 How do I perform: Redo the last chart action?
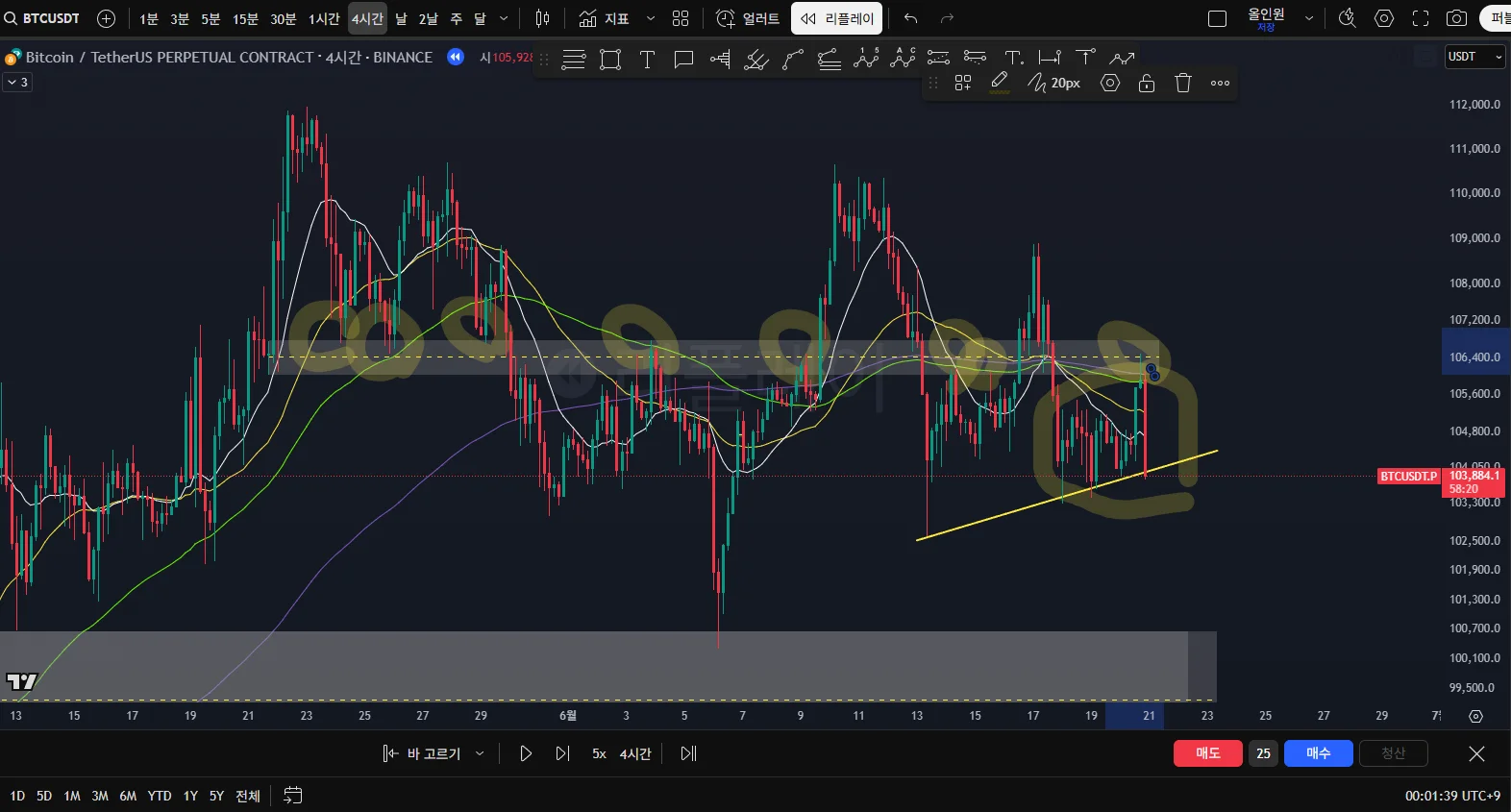pyautogui.click(x=947, y=18)
